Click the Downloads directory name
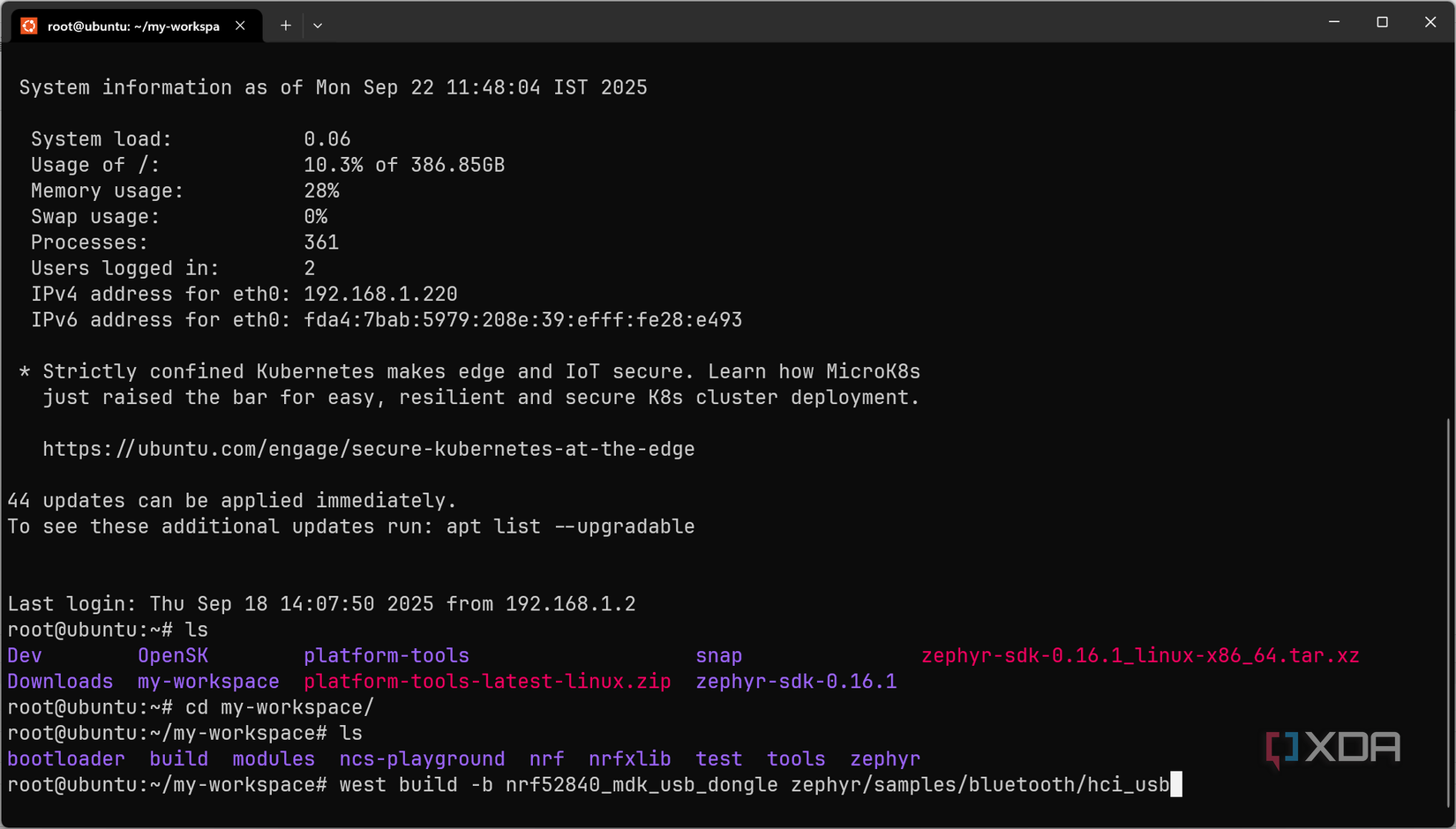1456x829 pixels. 60,682
